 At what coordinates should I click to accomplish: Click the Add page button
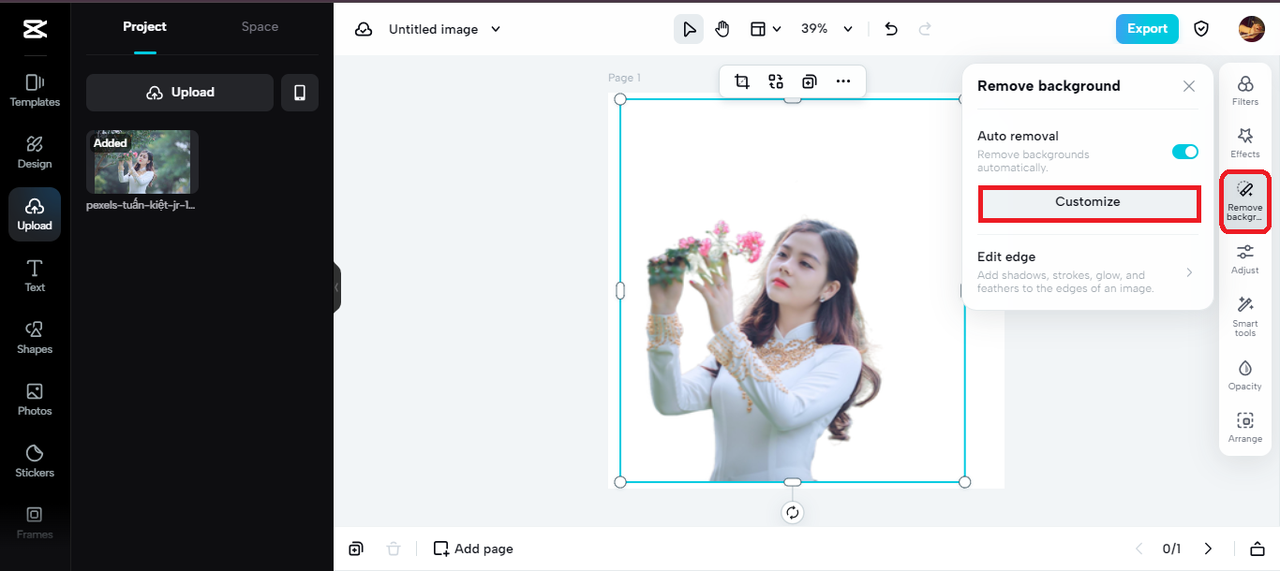pos(473,549)
